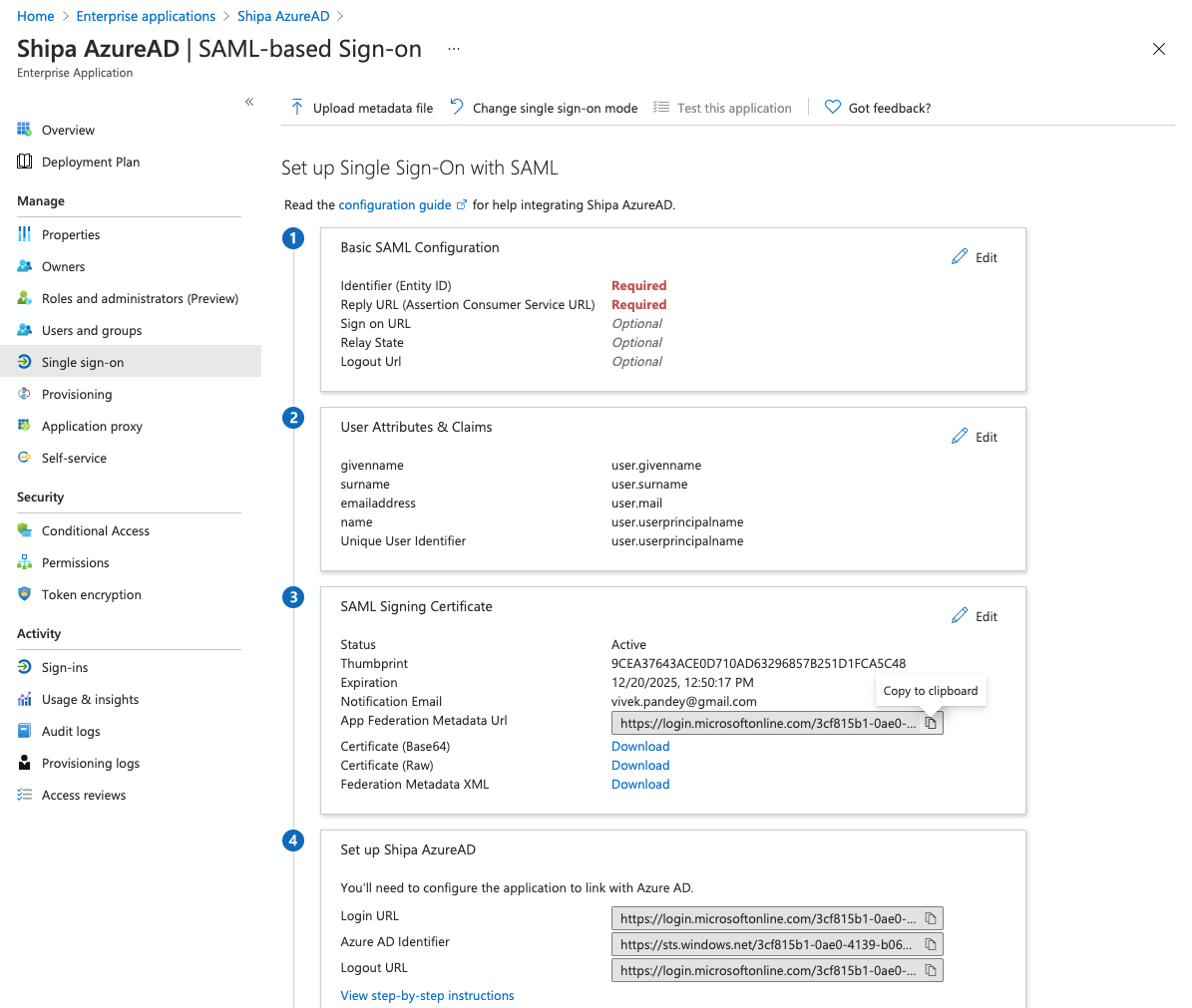
Task: Click the Usage & insights chart icon
Action: (x=24, y=699)
